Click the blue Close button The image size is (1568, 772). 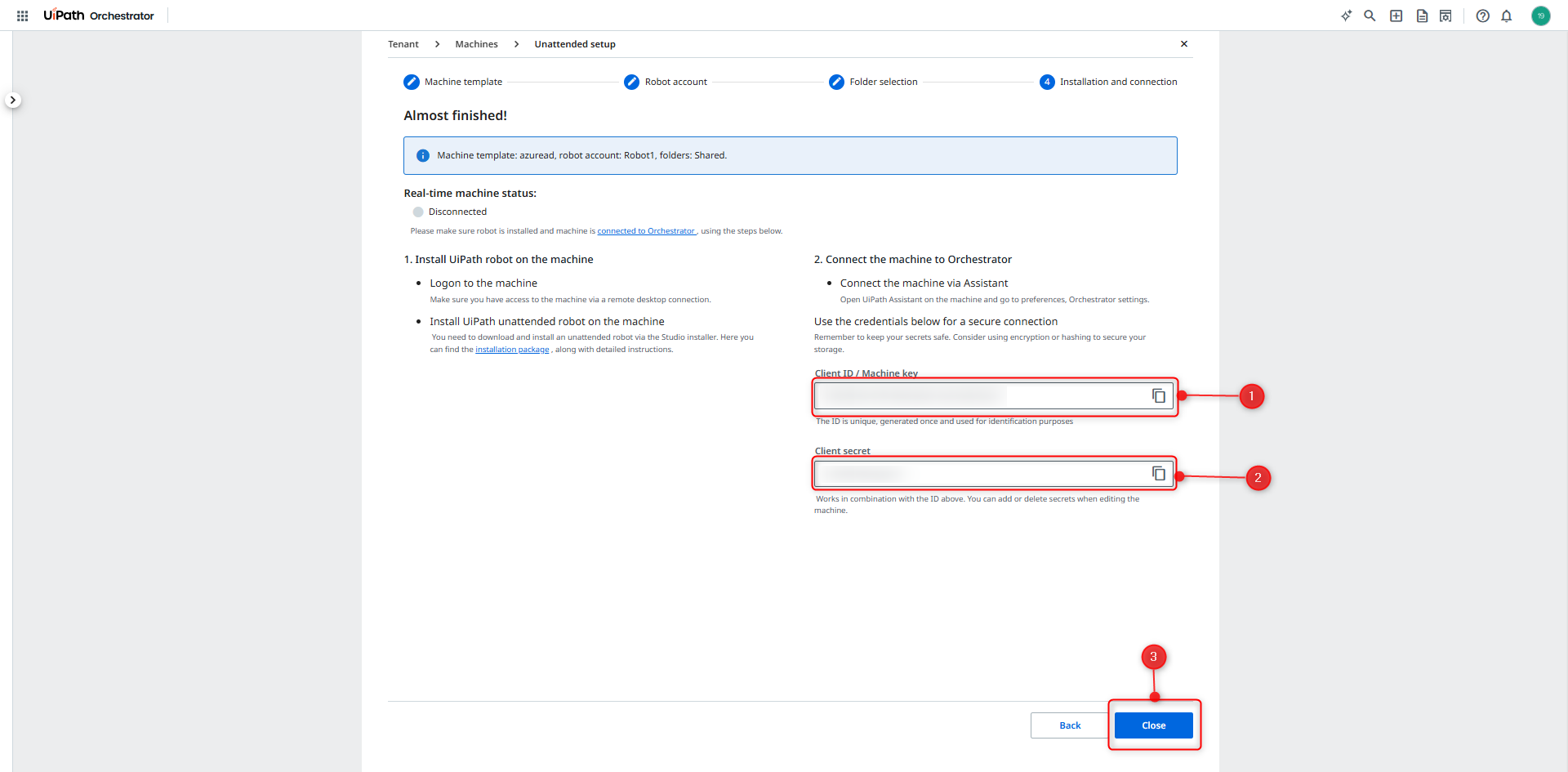pyautogui.click(x=1154, y=725)
